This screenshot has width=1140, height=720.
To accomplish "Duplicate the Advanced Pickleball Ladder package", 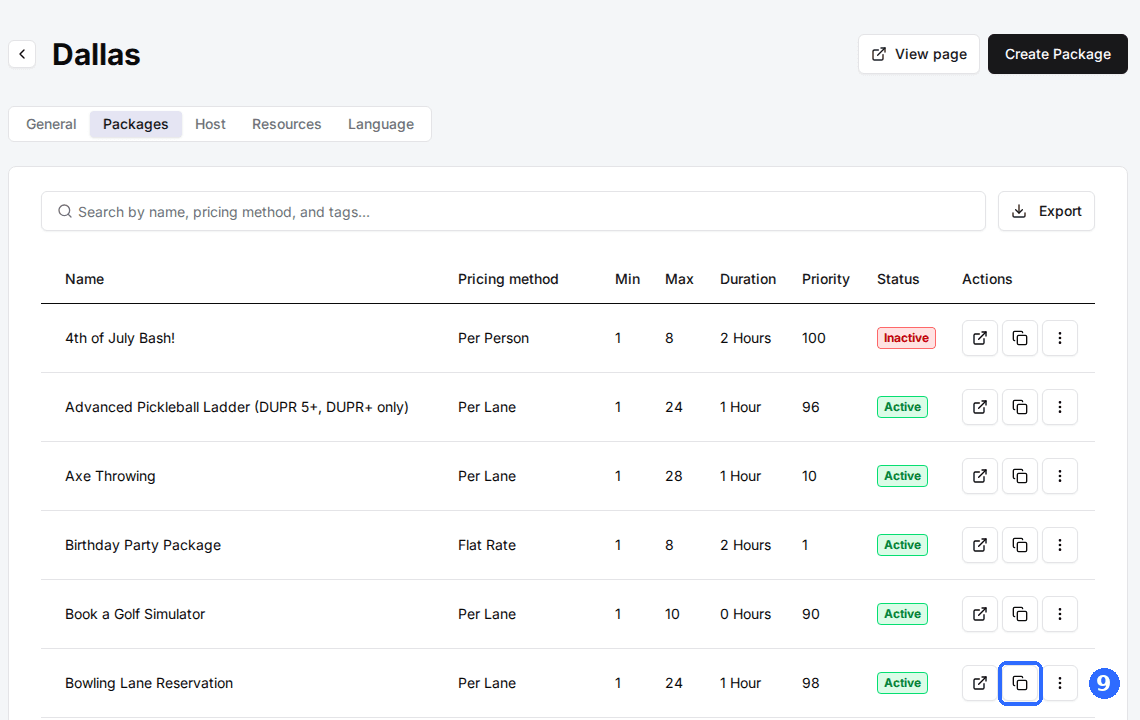I will [x=1019, y=407].
